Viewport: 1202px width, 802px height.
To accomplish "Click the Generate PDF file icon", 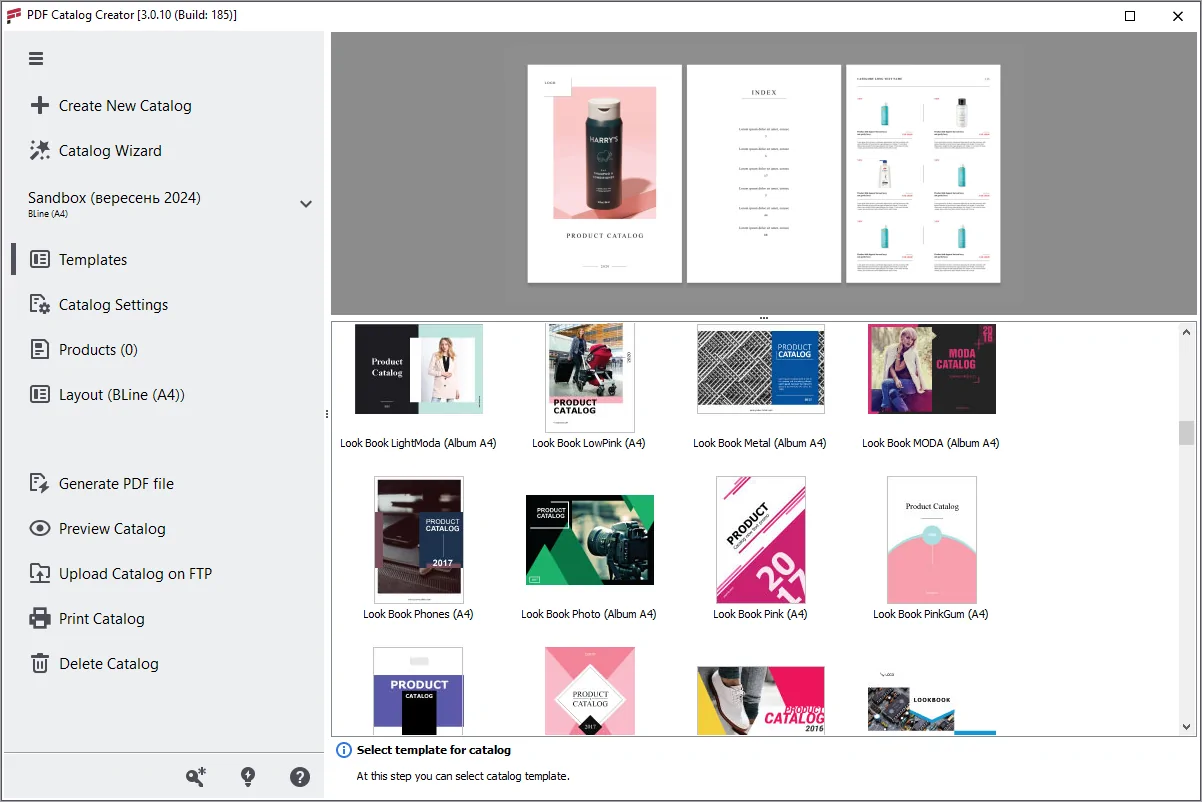I will click(38, 483).
